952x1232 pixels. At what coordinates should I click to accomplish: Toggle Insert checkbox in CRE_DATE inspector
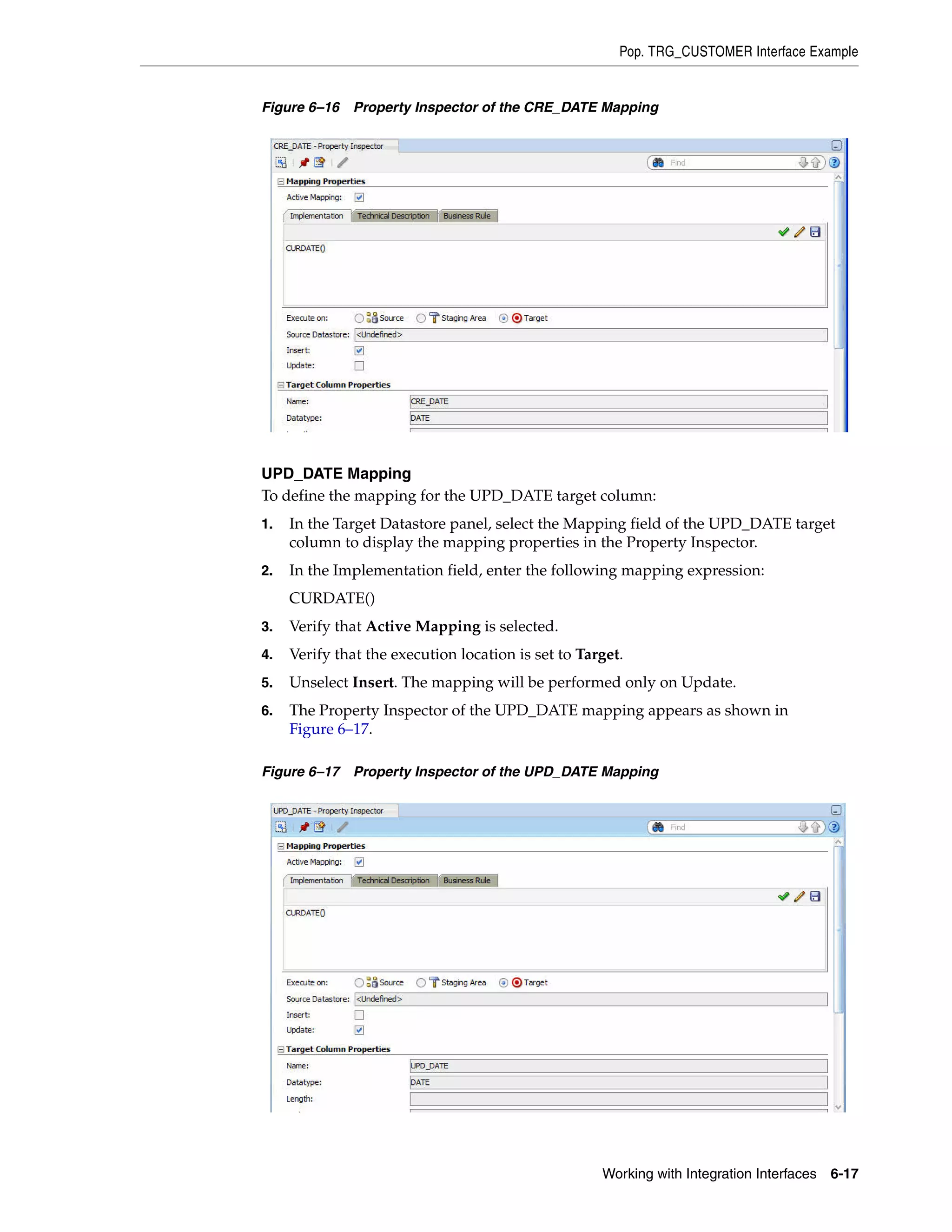[359, 351]
